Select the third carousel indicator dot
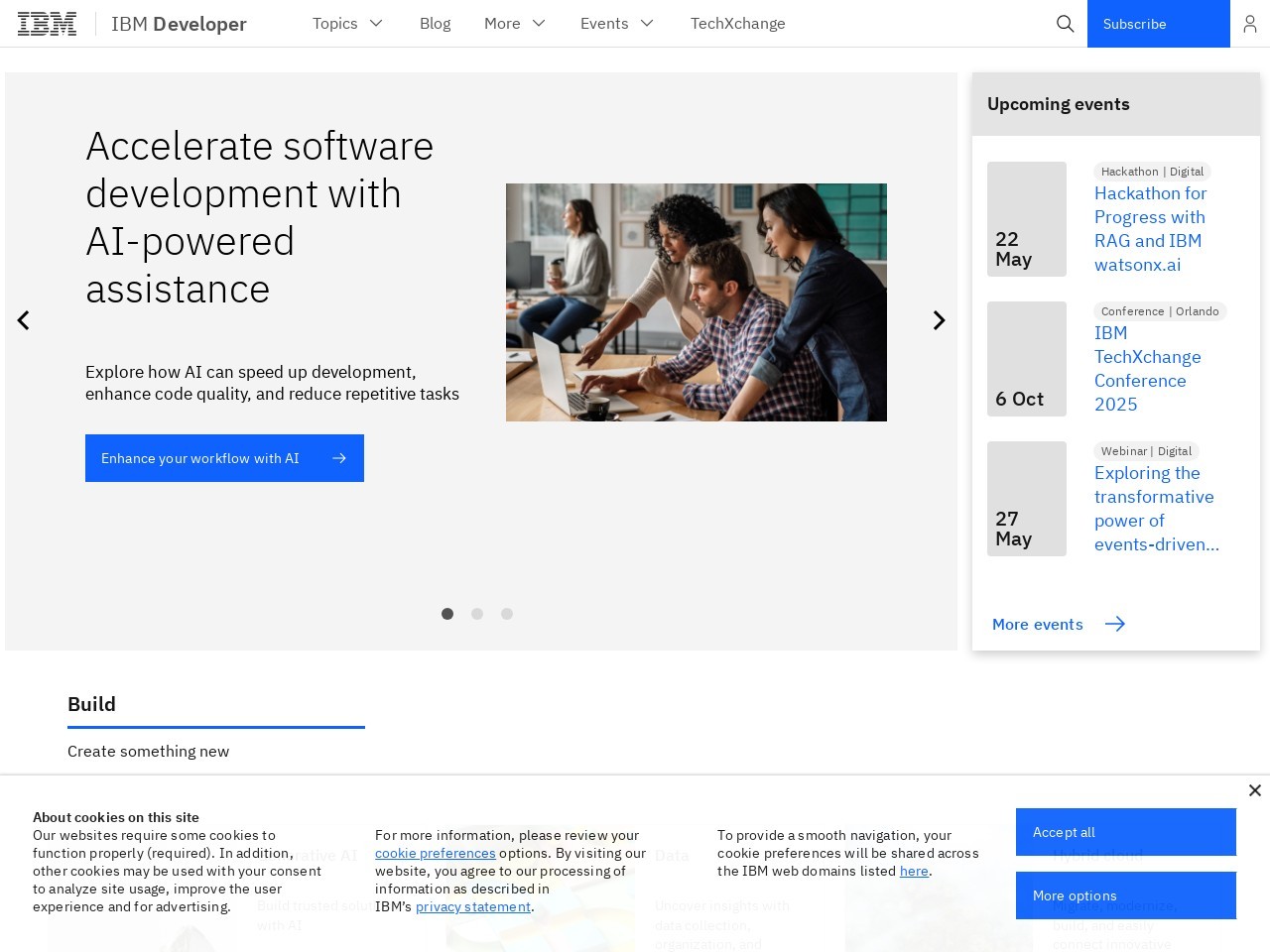Screen dimensions: 1270x952 tap(507, 614)
